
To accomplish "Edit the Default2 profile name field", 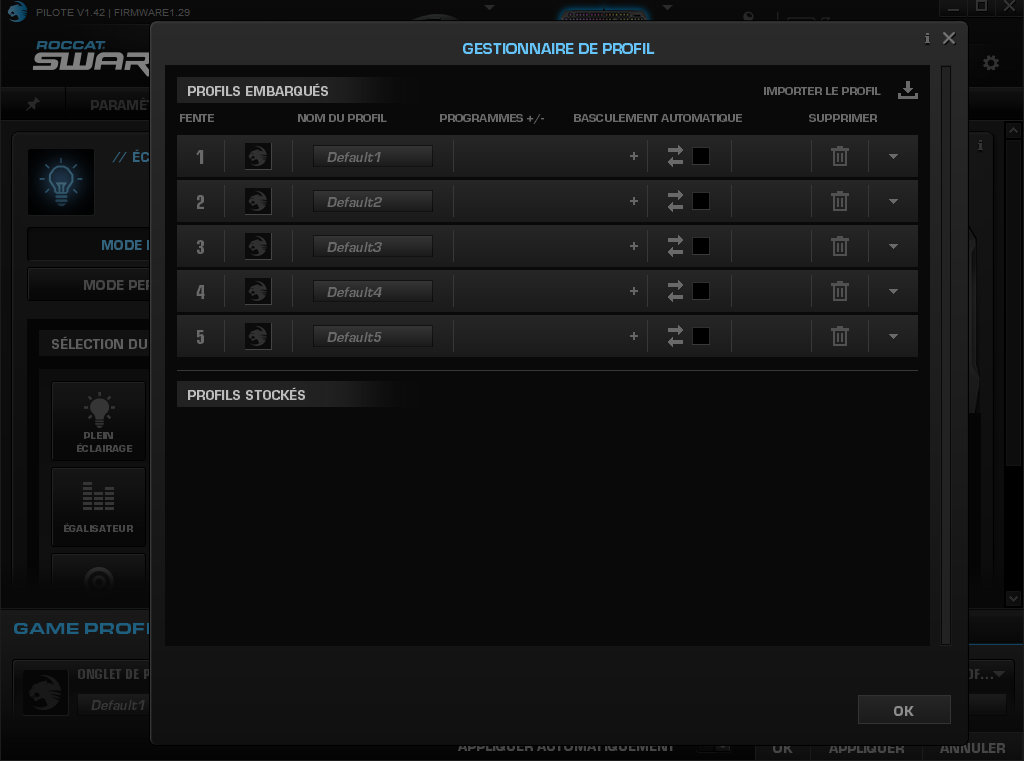I will point(373,202).
